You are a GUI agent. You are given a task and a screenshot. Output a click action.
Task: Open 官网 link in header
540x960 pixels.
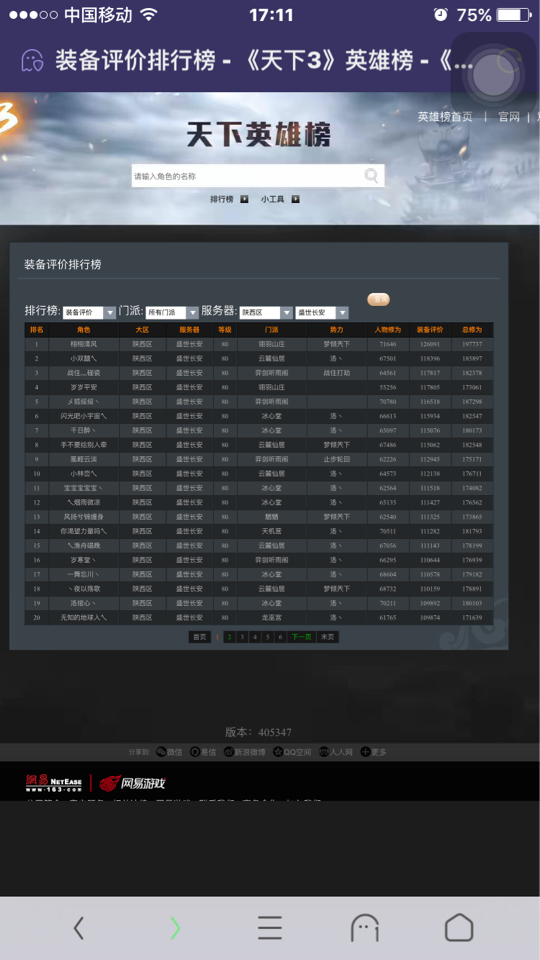[x=509, y=116]
